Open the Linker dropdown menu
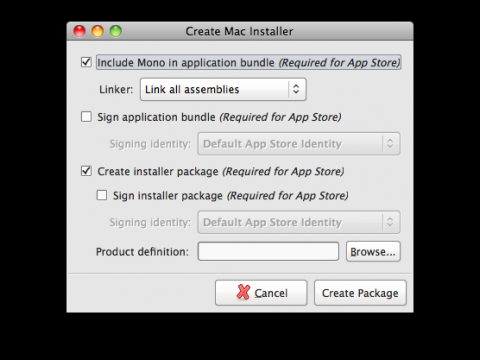 [223, 89]
